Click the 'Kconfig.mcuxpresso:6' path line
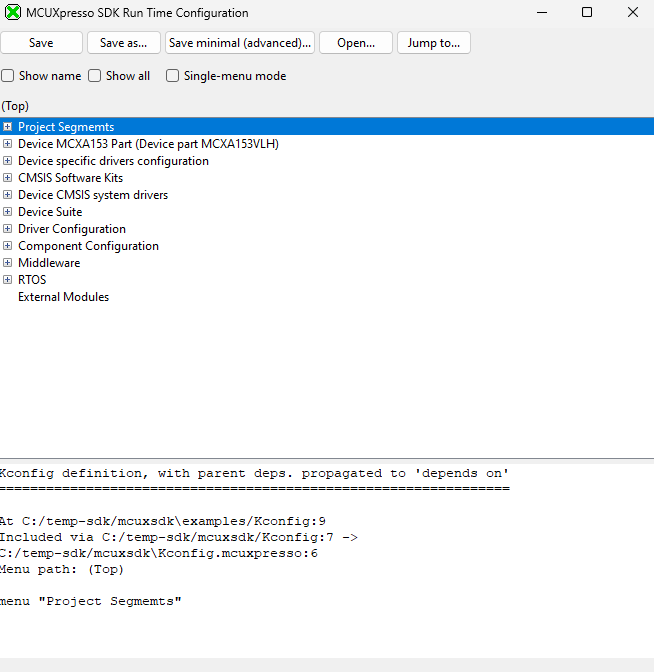This screenshot has width=654, height=672. point(159,553)
